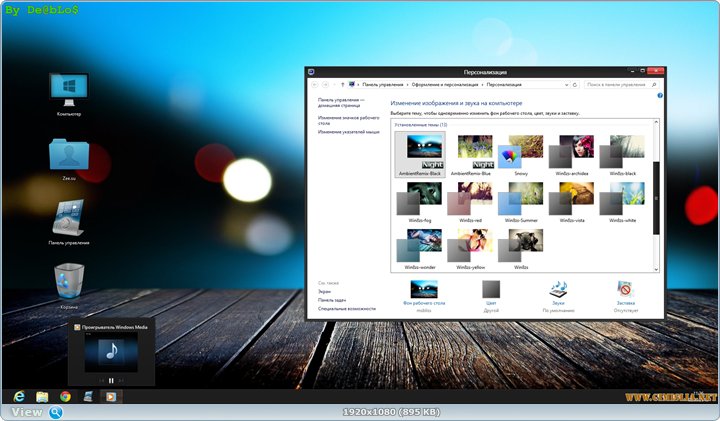This screenshot has height=421, width=720.
Task: Open Цвет window color swatch
Action: click(x=491, y=291)
